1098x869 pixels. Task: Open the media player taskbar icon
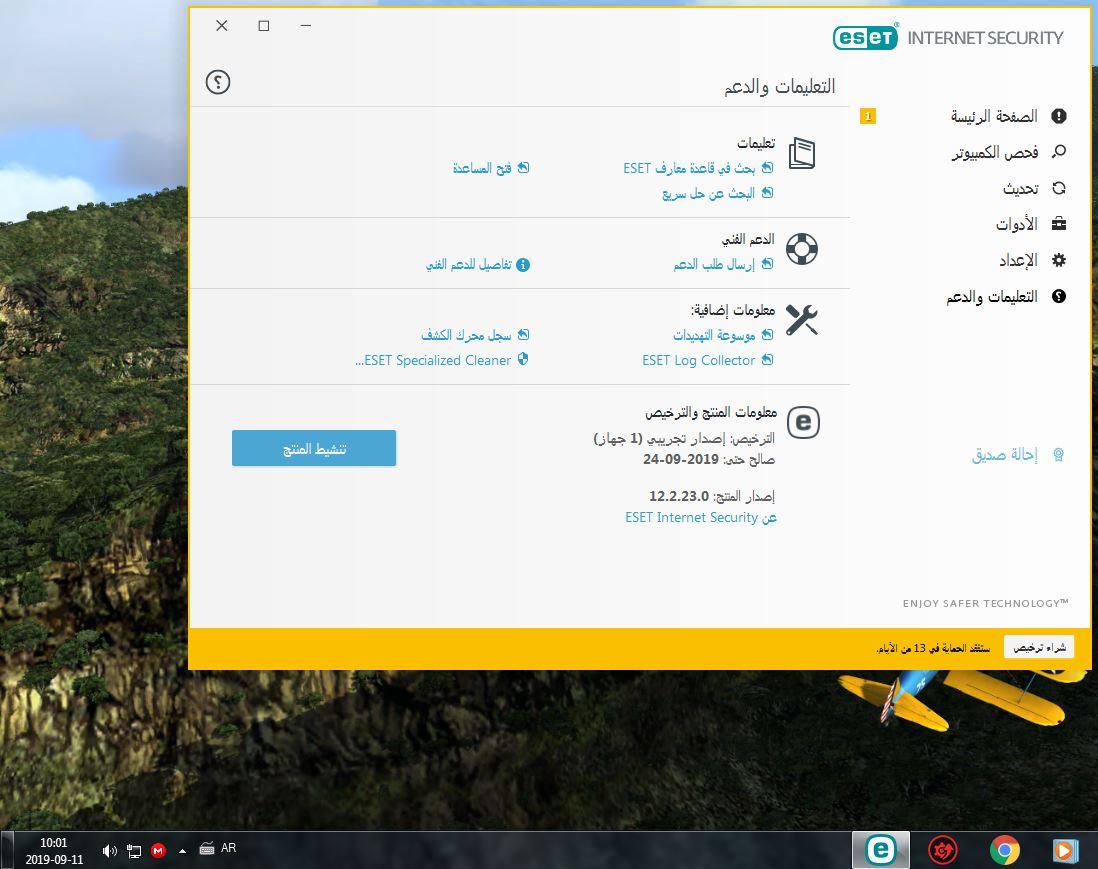click(1065, 850)
